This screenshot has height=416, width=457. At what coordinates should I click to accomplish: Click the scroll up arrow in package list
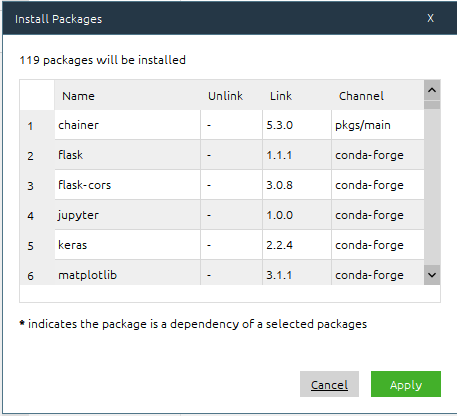[432, 90]
